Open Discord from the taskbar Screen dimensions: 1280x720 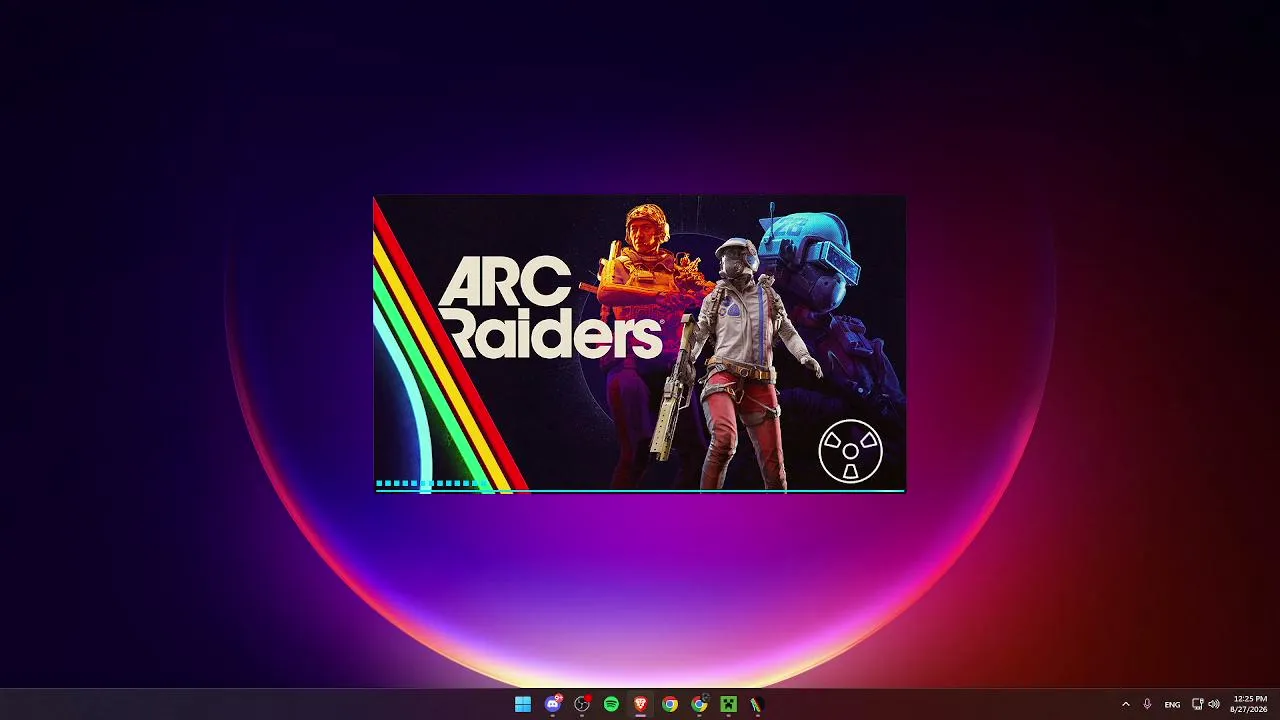click(553, 705)
